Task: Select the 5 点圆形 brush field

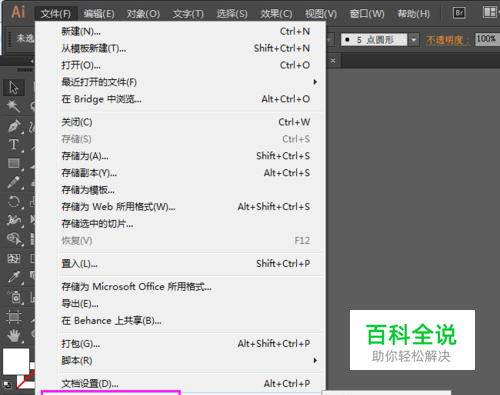Action: 374,40
